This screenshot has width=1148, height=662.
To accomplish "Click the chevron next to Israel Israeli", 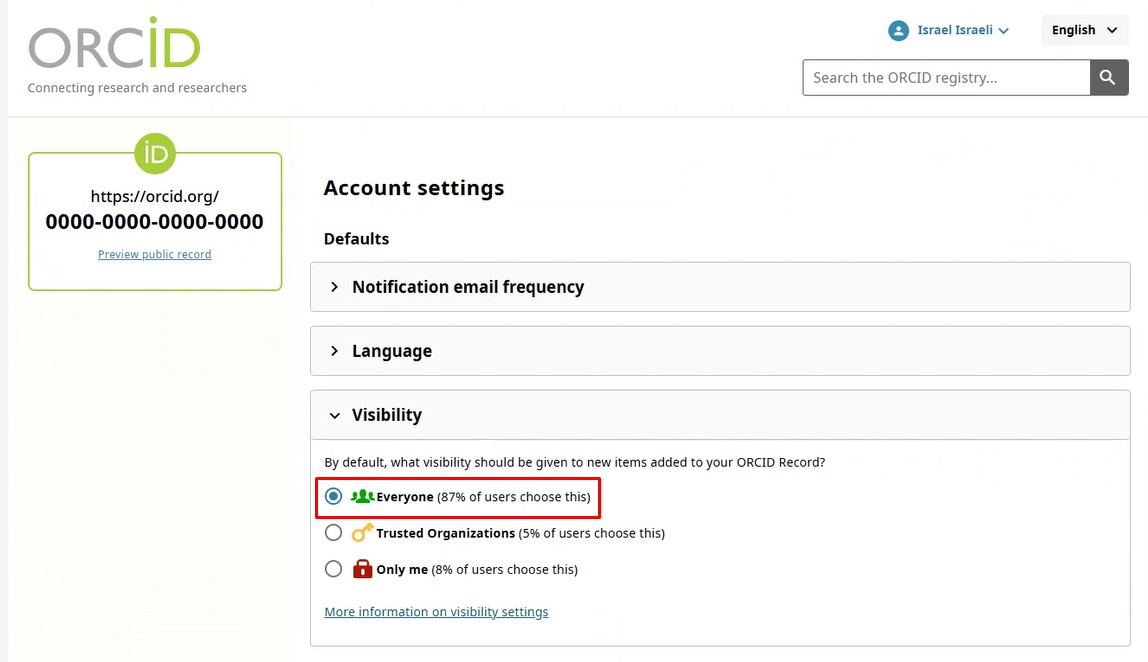I will pos(1004,31).
